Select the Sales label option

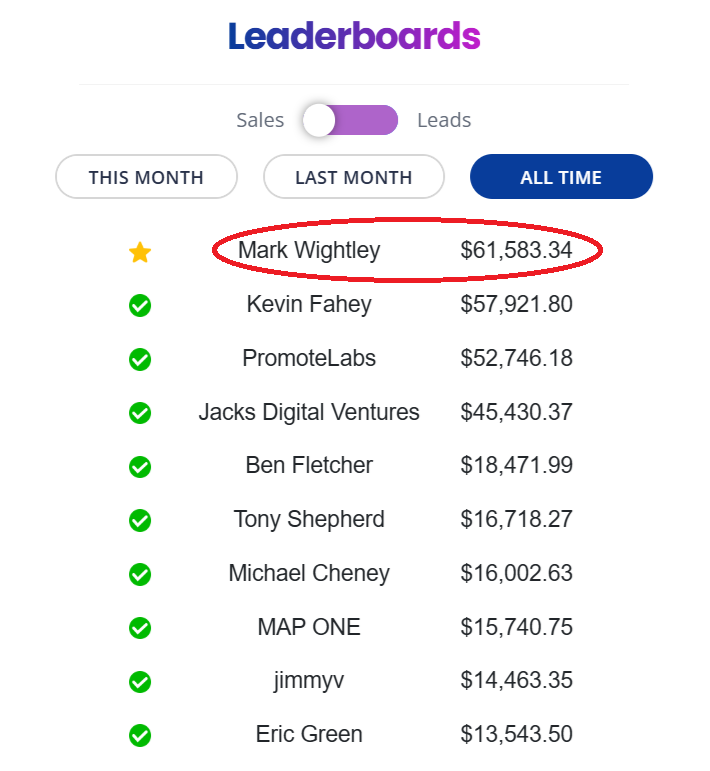pos(260,120)
